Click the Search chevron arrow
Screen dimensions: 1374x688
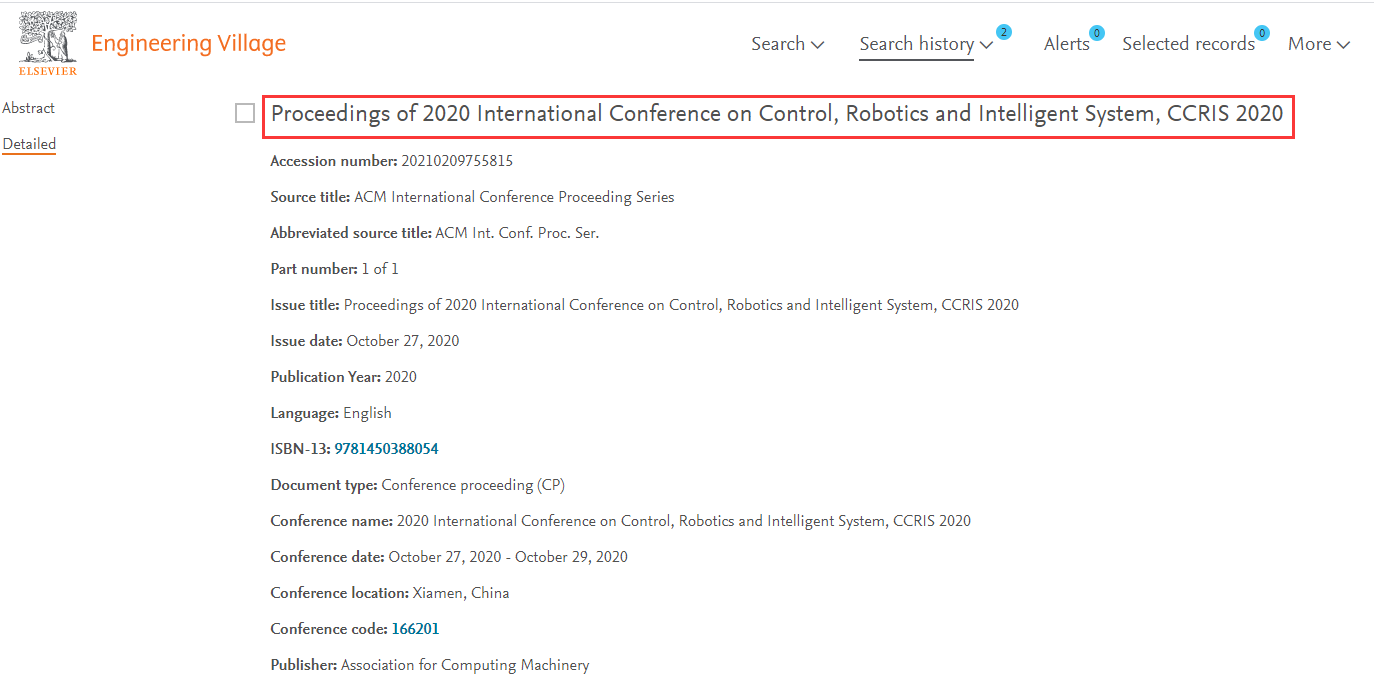click(x=817, y=45)
